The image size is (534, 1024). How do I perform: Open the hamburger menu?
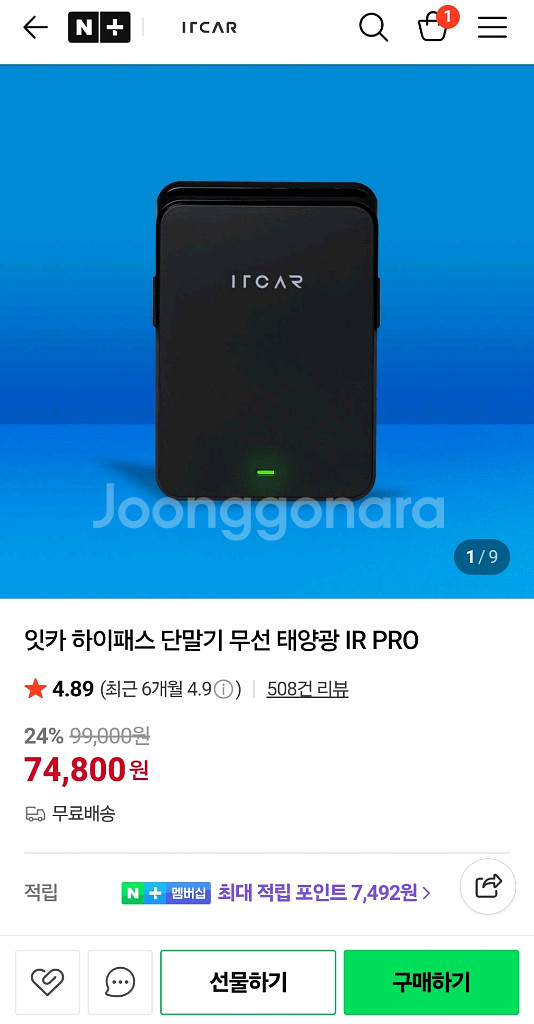point(492,27)
